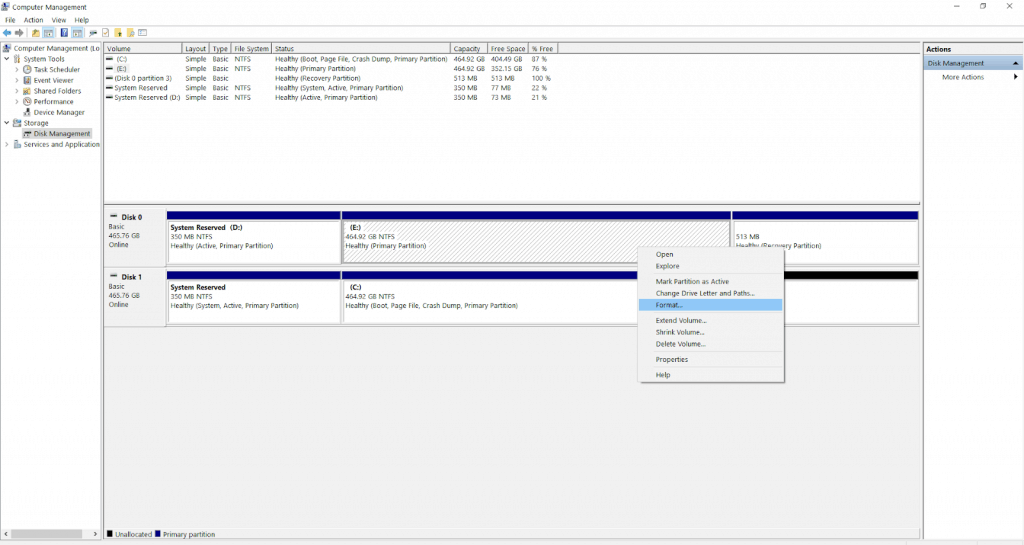Click the folder with magnifier toolbar icon

[131, 33]
